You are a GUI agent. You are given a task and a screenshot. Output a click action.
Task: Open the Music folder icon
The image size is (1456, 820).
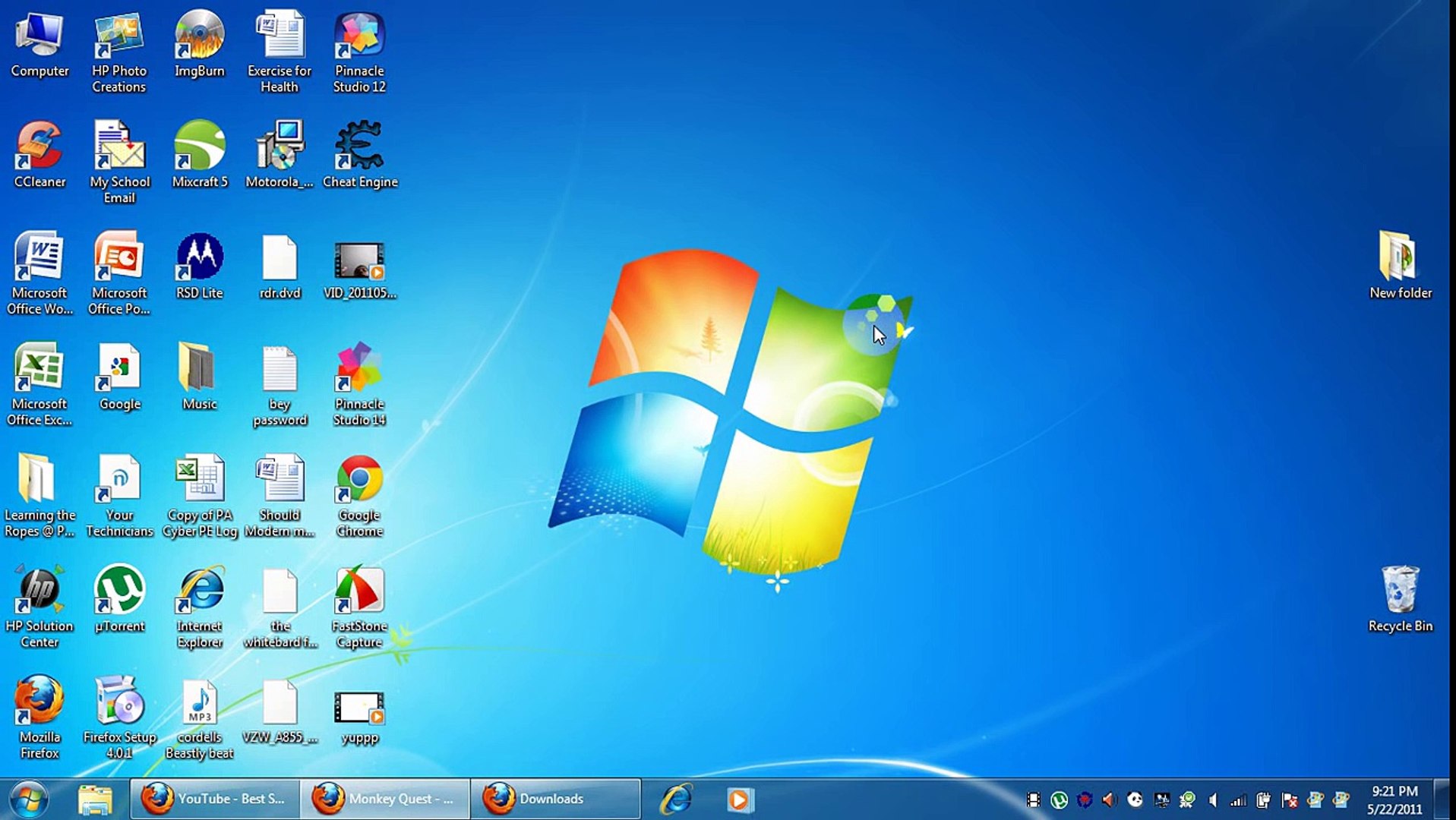pyautogui.click(x=199, y=377)
